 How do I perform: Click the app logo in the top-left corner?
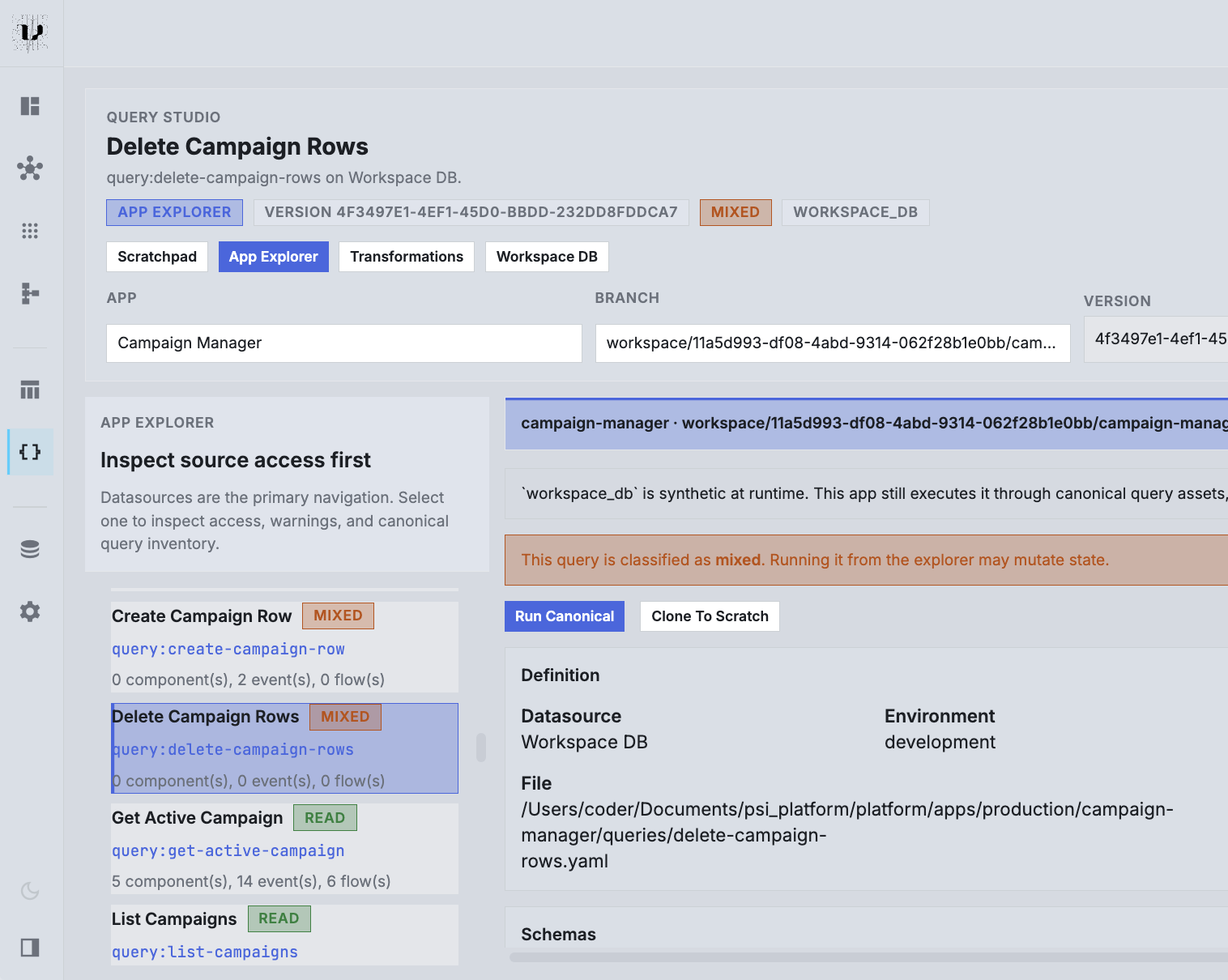pos(31,32)
